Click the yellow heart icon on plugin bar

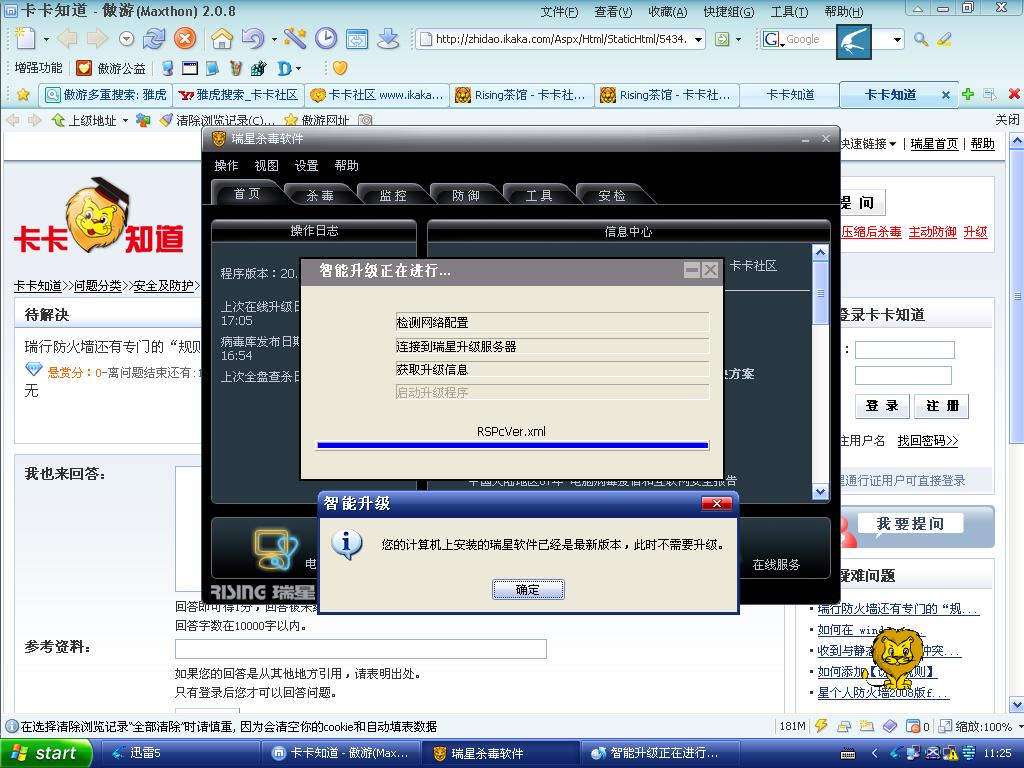tap(340, 67)
